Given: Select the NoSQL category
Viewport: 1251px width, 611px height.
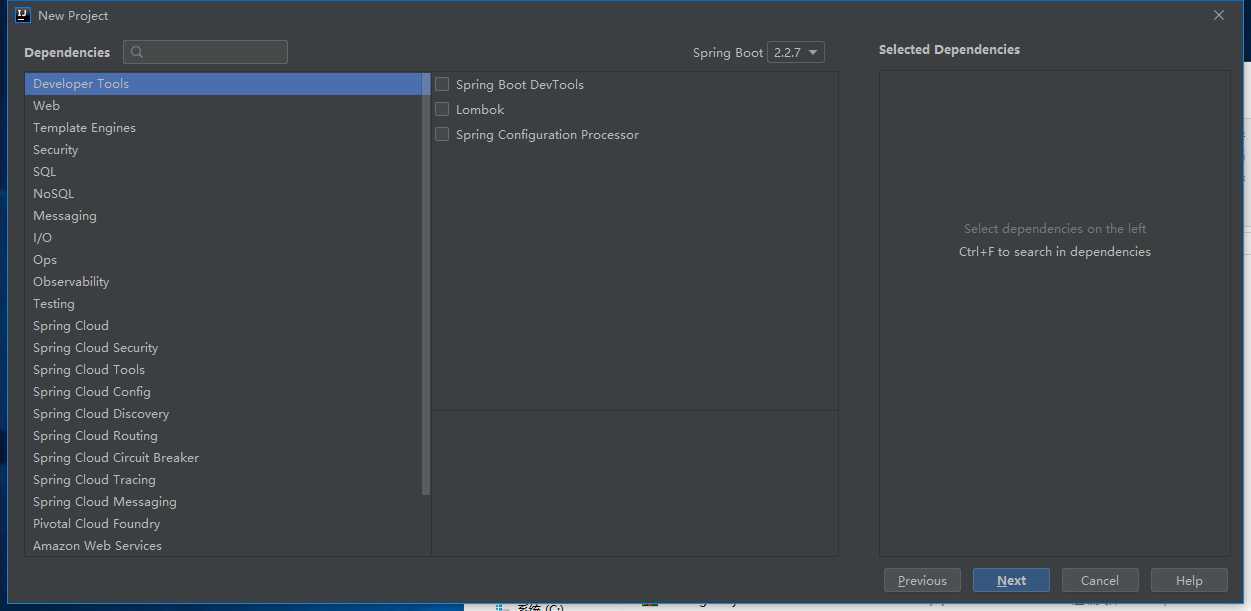Looking at the screenshot, I should [x=224, y=194].
